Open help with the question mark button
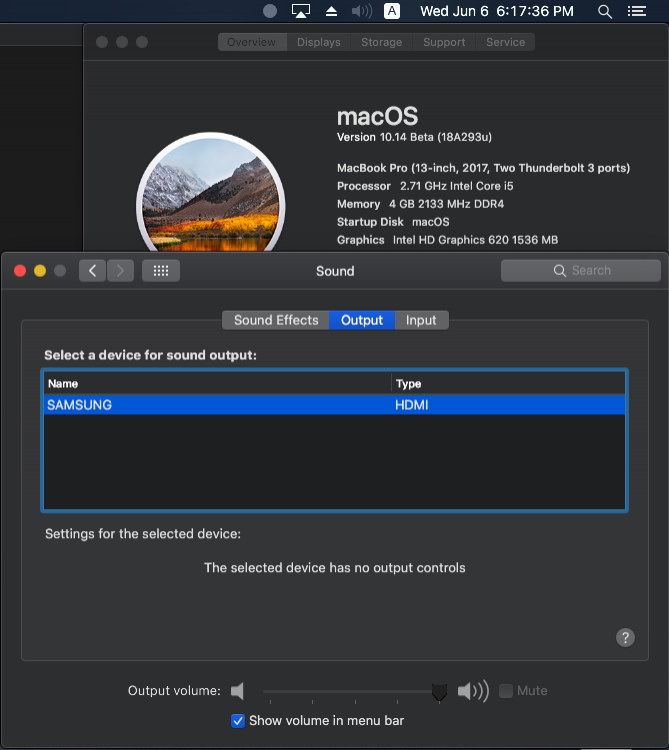Viewport: 669px width, 750px height. [x=625, y=638]
